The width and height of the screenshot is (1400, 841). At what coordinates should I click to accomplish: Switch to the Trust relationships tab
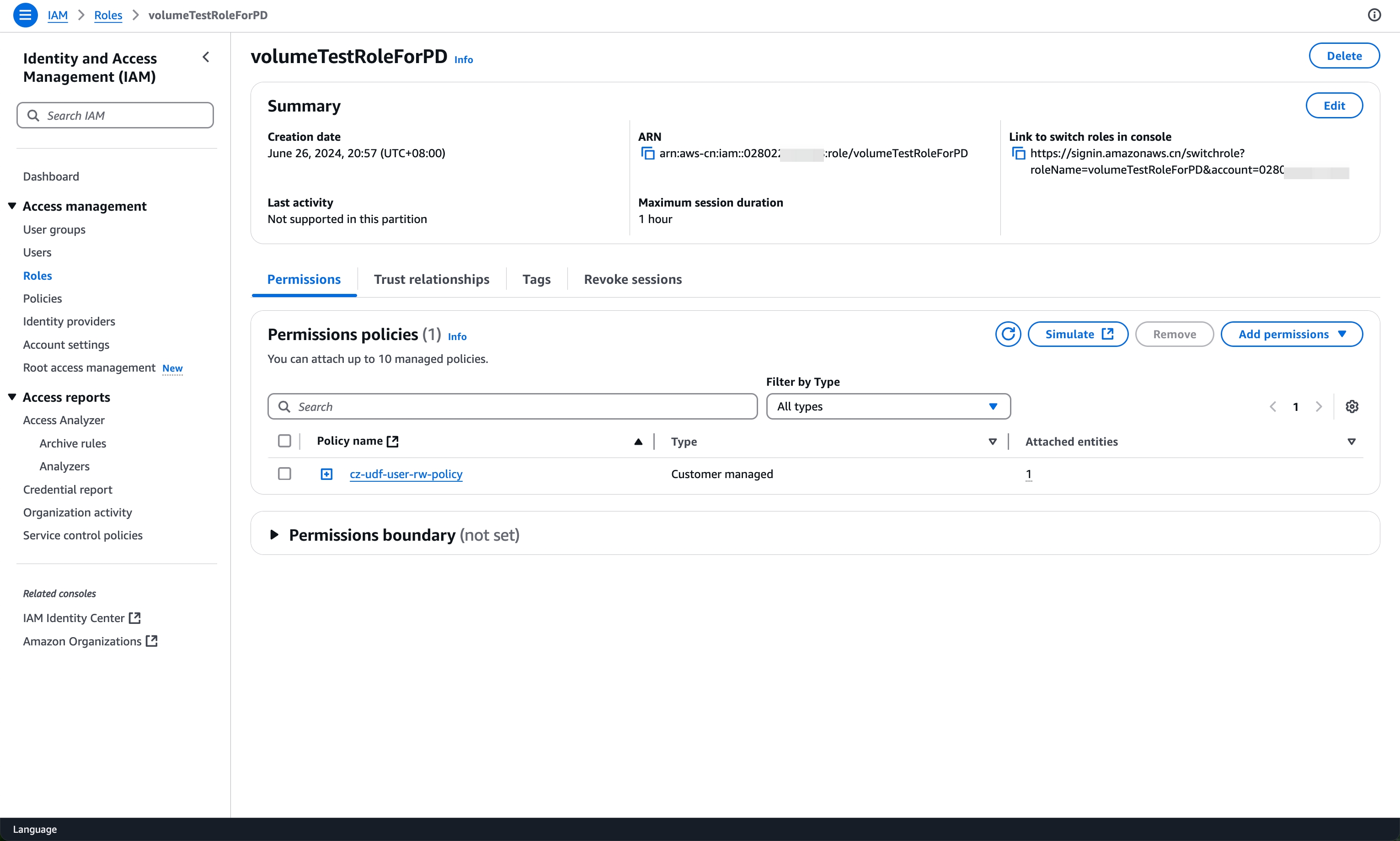431,279
